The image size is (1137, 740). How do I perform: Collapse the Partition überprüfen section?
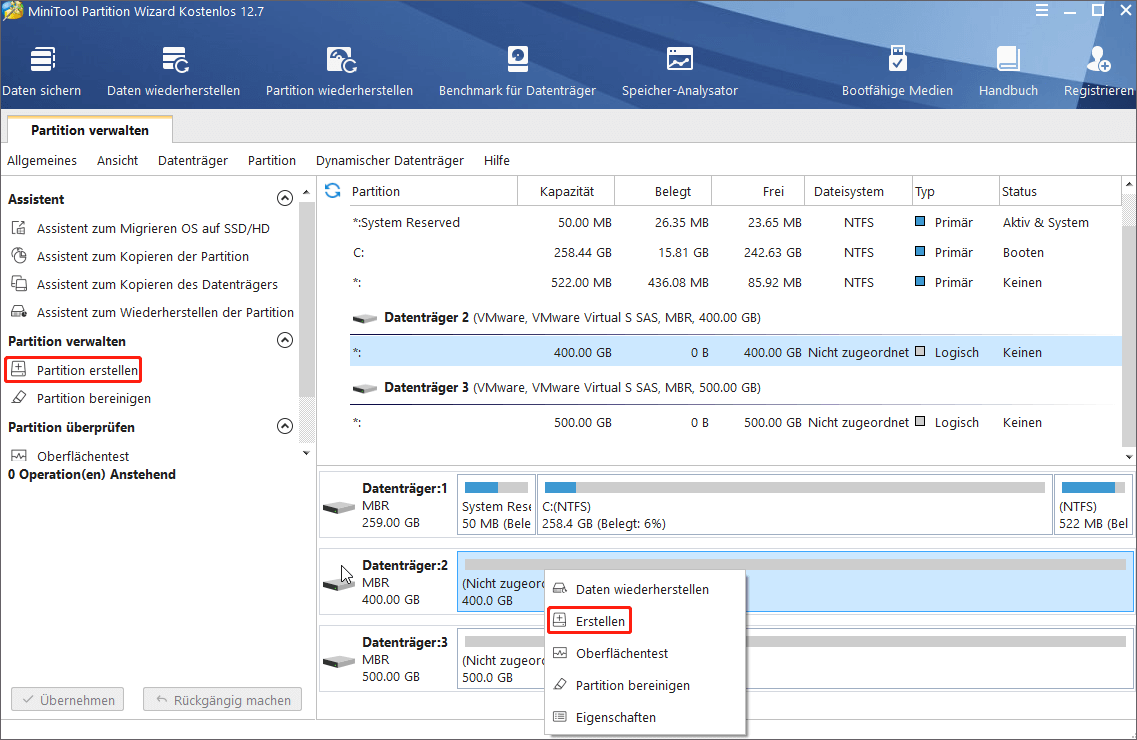tap(285, 427)
